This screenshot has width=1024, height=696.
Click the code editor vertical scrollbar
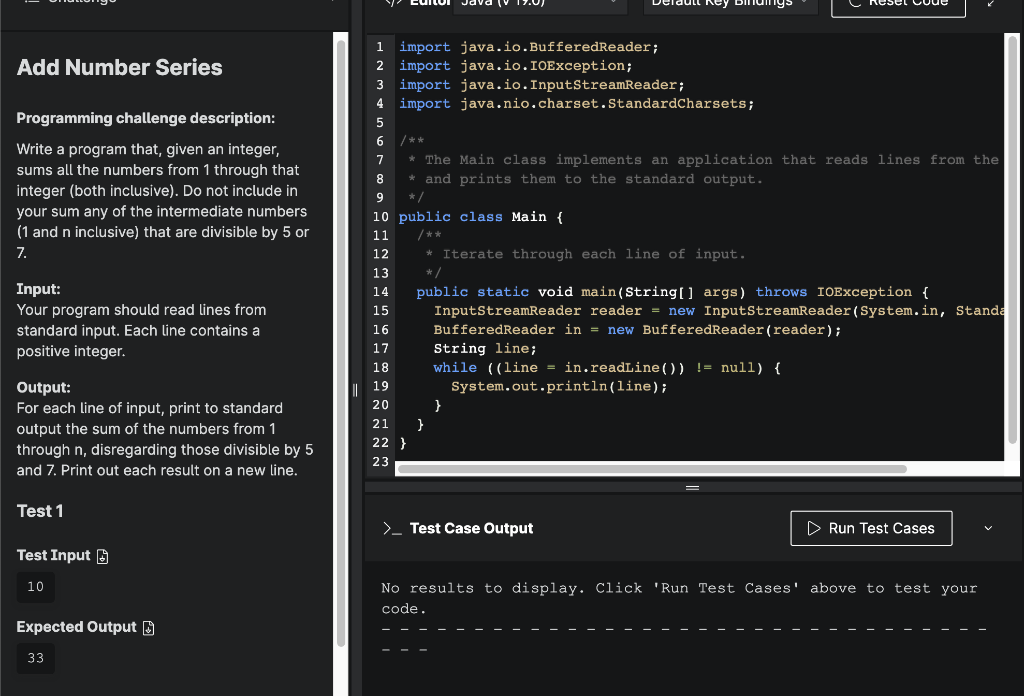1012,240
